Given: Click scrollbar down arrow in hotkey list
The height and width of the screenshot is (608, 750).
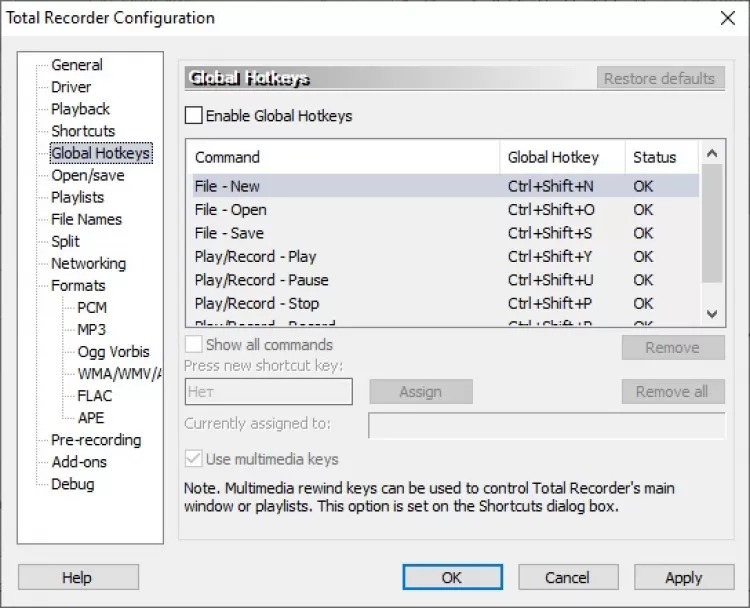Looking at the screenshot, I should (712, 314).
